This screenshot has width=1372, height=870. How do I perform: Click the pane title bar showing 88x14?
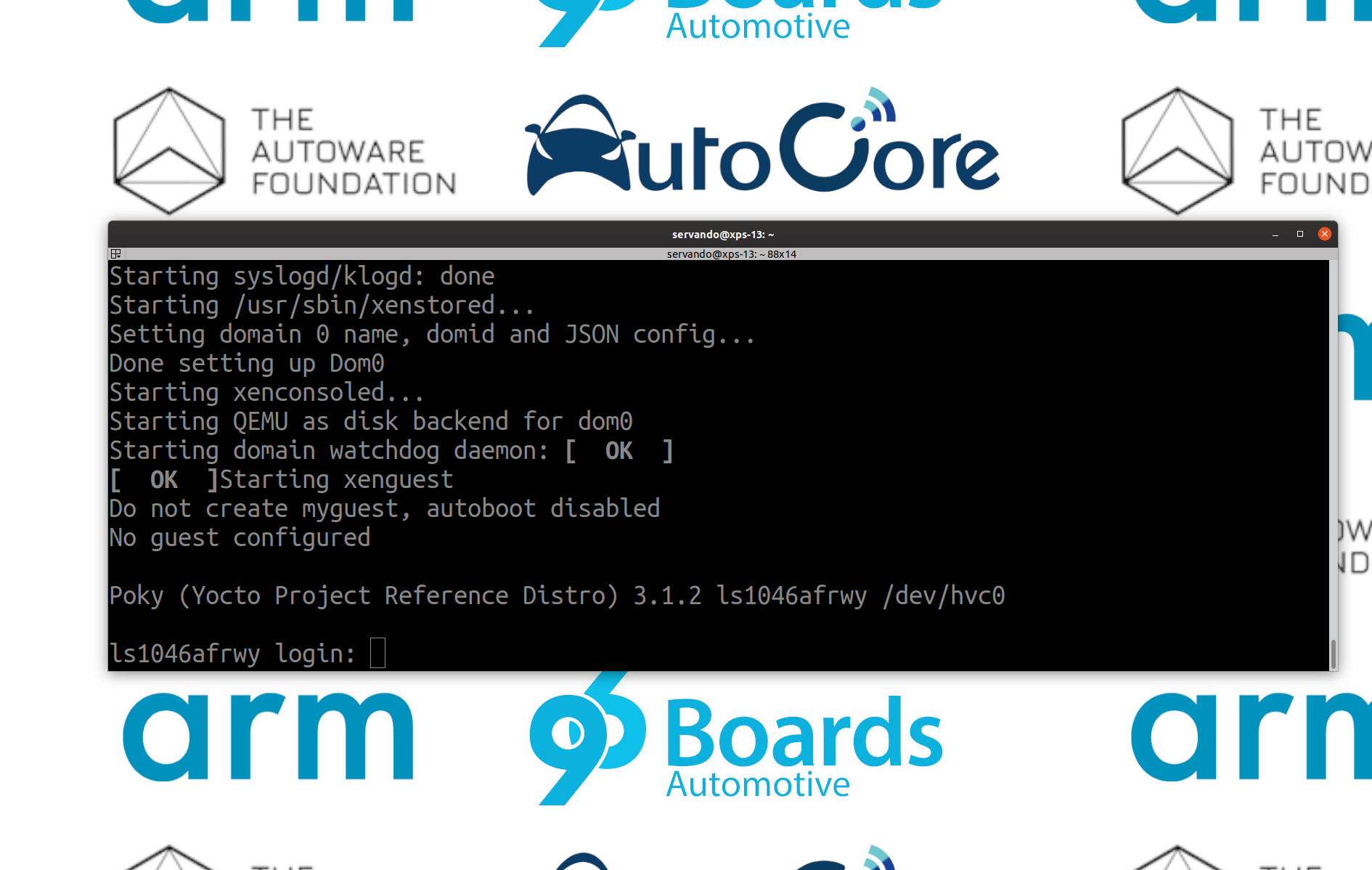731,254
